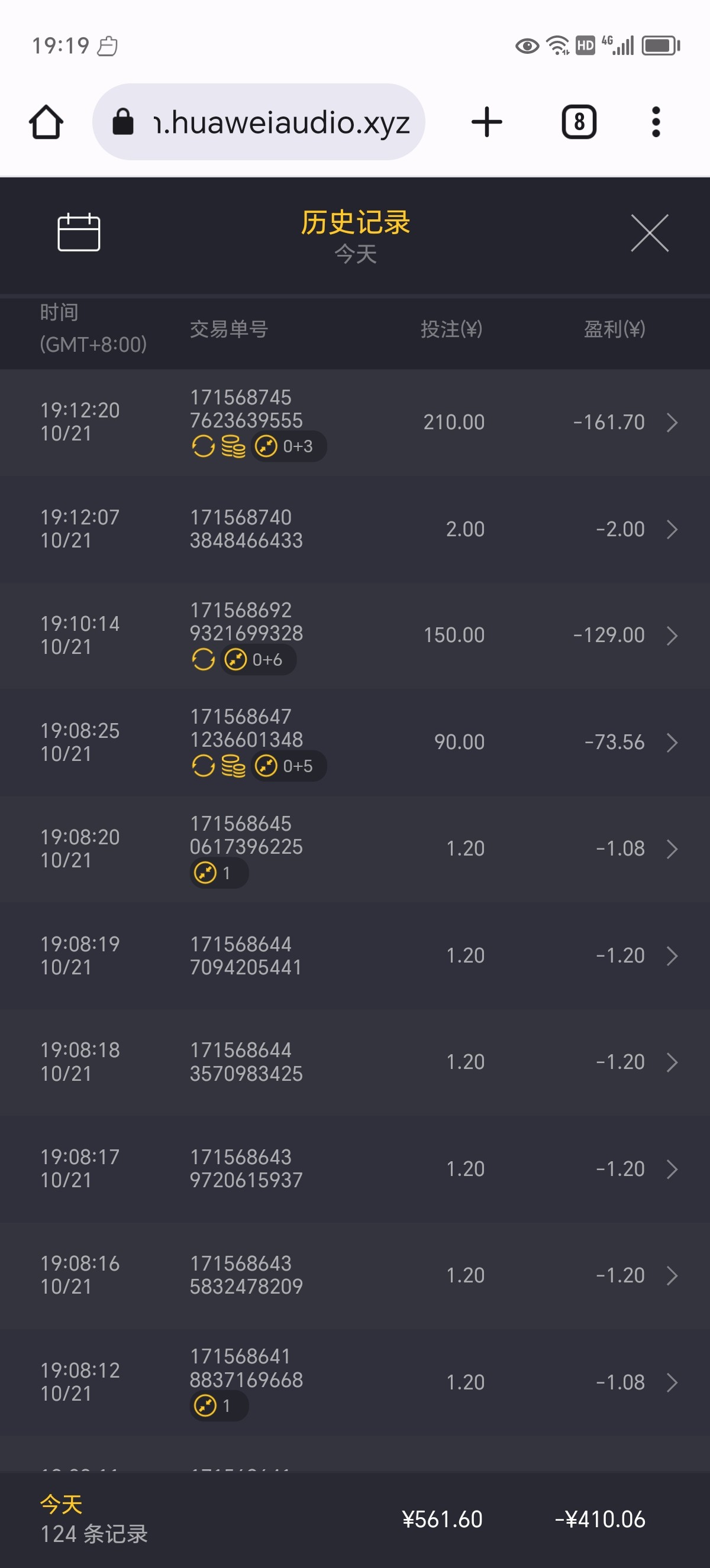
Task: Expand the 19:10:14 record chevron
Action: point(672,636)
